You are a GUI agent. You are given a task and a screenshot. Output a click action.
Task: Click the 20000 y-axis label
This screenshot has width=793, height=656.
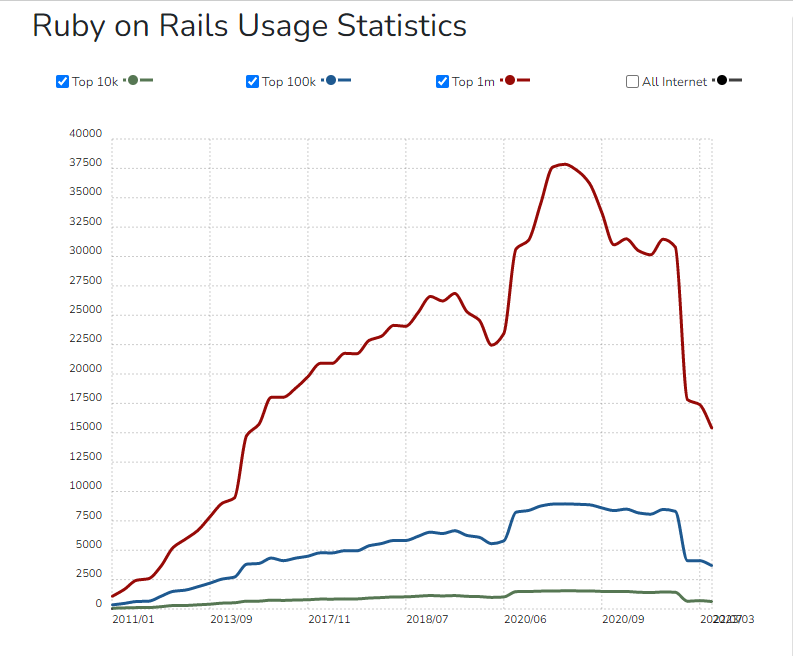point(85,369)
